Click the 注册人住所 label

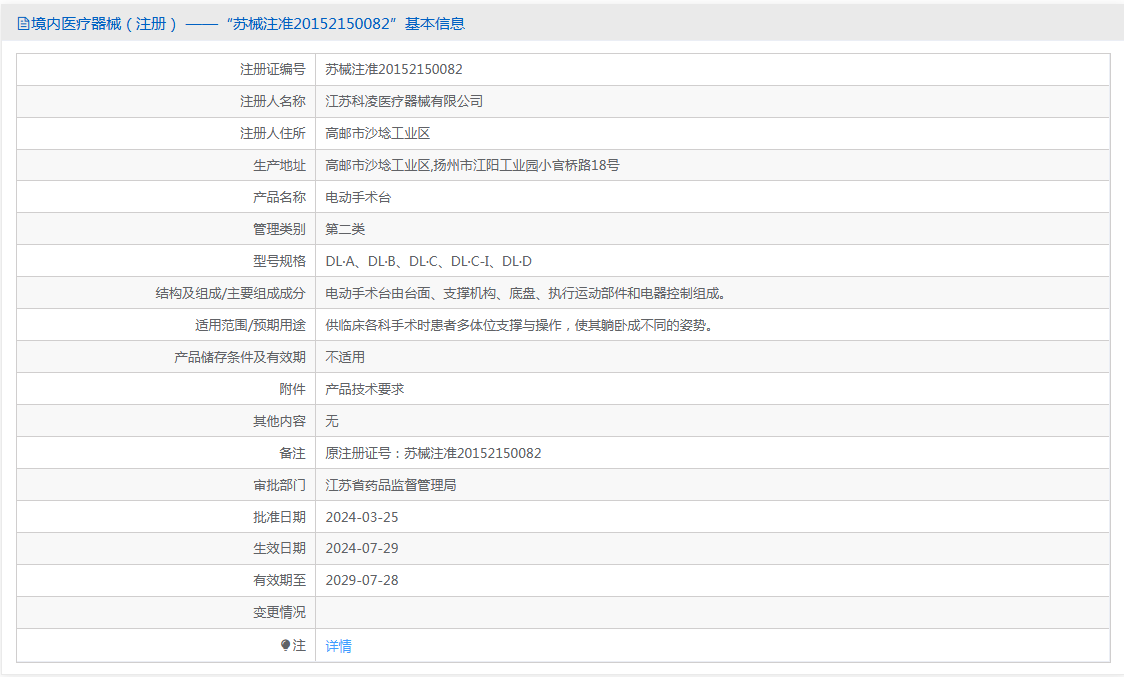pyautogui.click(x=272, y=133)
